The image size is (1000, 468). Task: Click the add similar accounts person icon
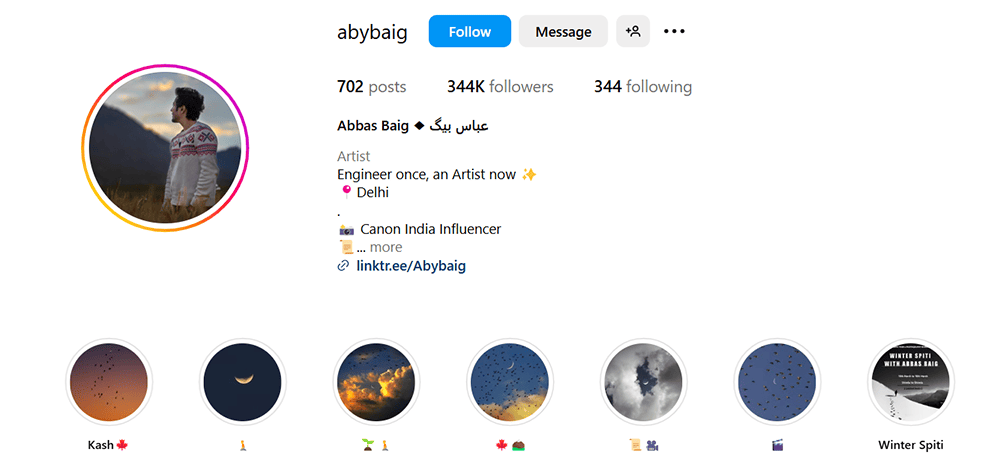pyautogui.click(x=633, y=31)
